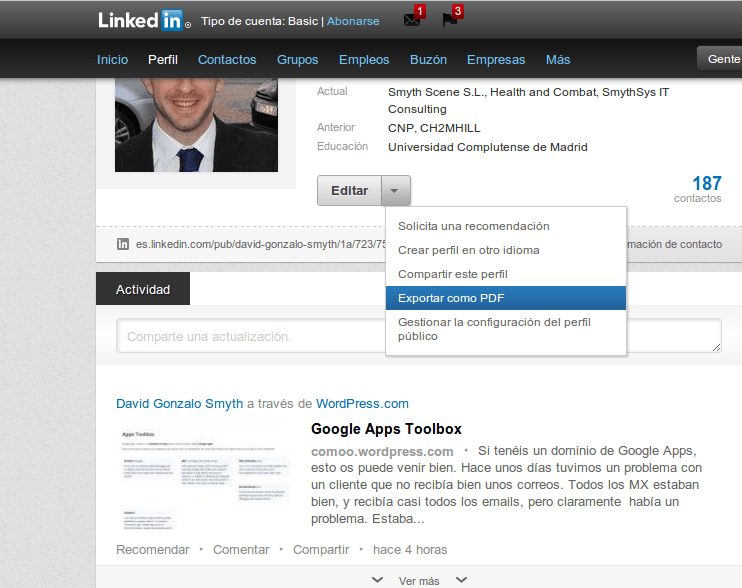Screen dimensions: 742x588
Task: Open Buzón in the navigation bar
Action: (x=428, y=60)
